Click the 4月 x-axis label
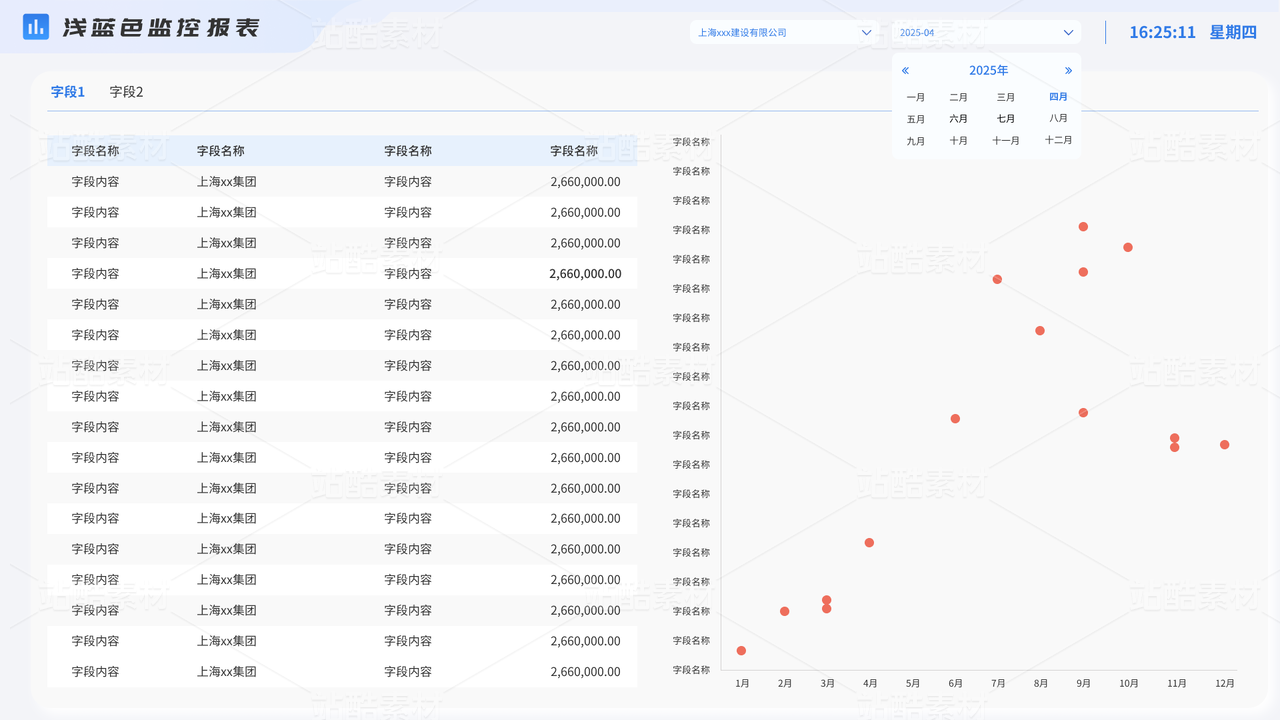The width and height of the screenshot is (1280, 720). click(x=870, y=684)
